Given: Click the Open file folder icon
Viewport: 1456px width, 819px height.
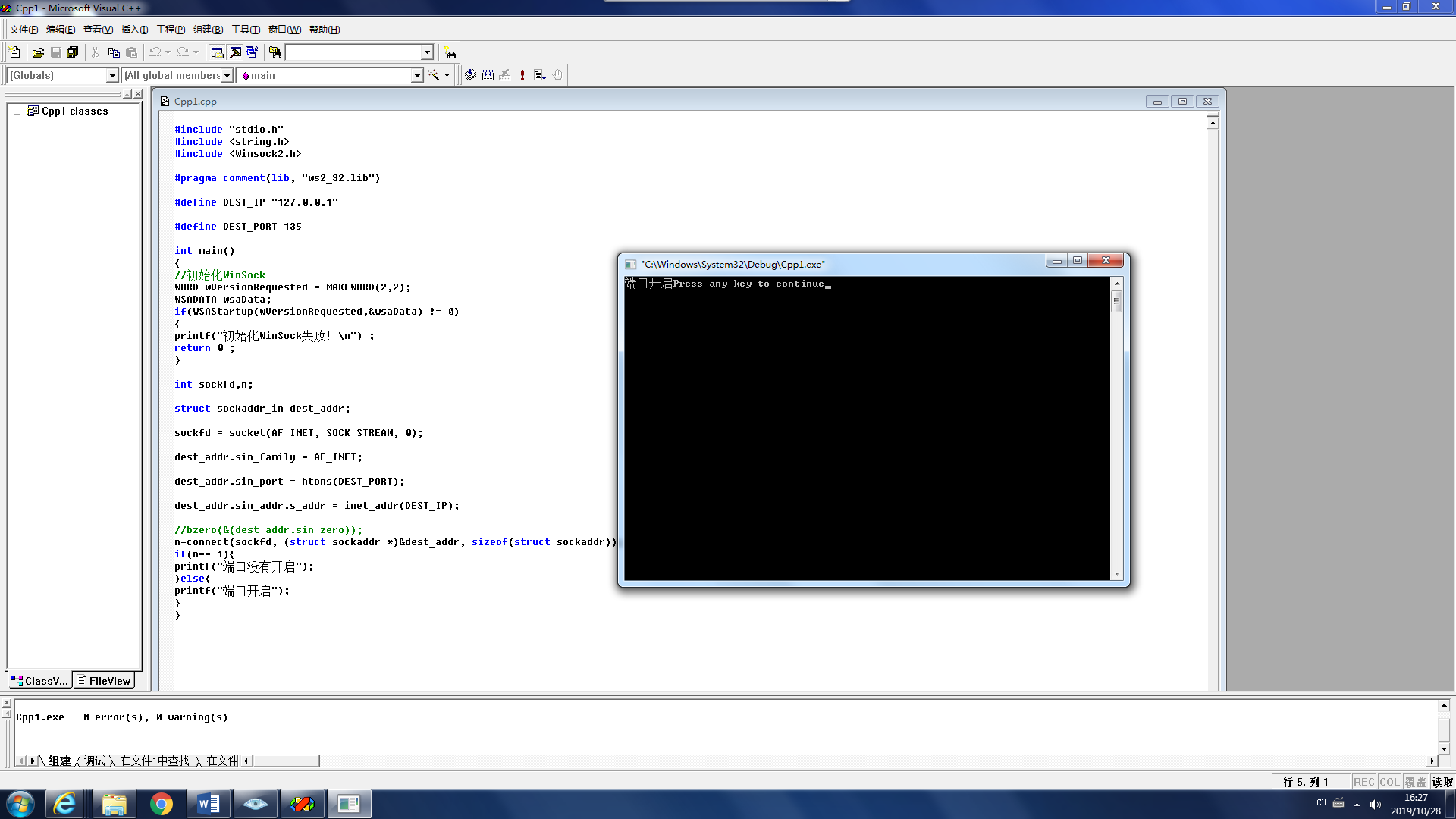Looking at the screenshot, I should pos(38,52).
